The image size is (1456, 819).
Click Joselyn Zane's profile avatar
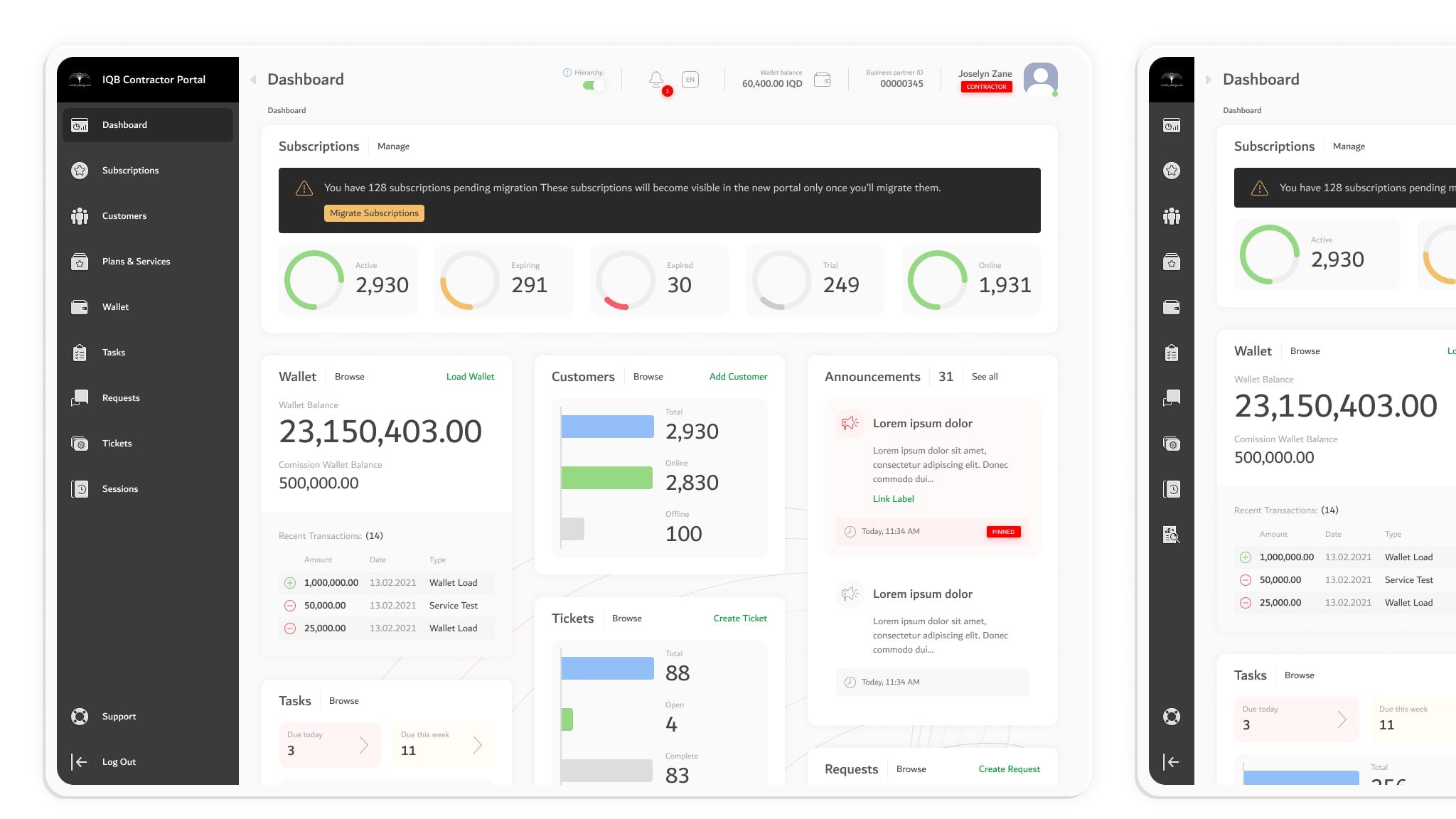click(x=1040, y=79)
